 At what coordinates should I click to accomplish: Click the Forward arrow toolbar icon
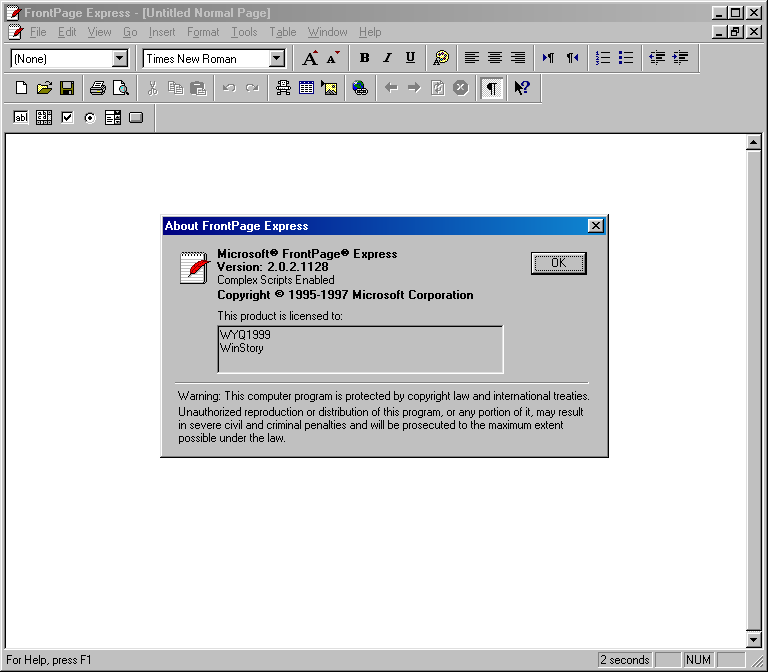click(414, 88)
